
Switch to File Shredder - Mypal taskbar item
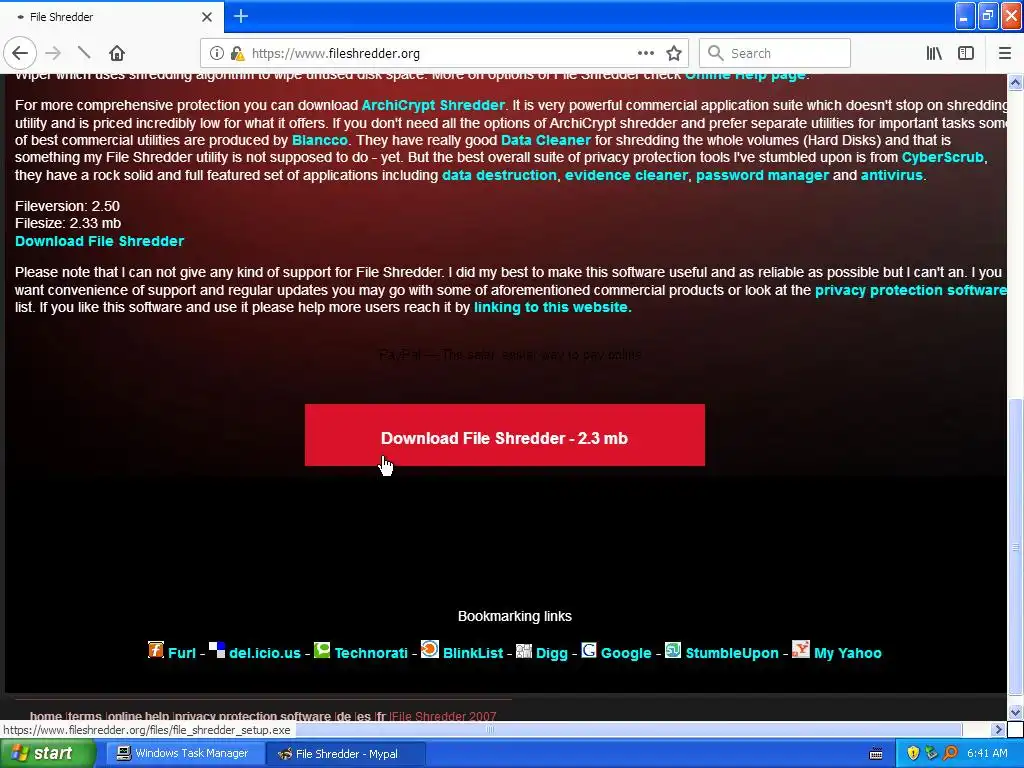click(x=346, y=754)
